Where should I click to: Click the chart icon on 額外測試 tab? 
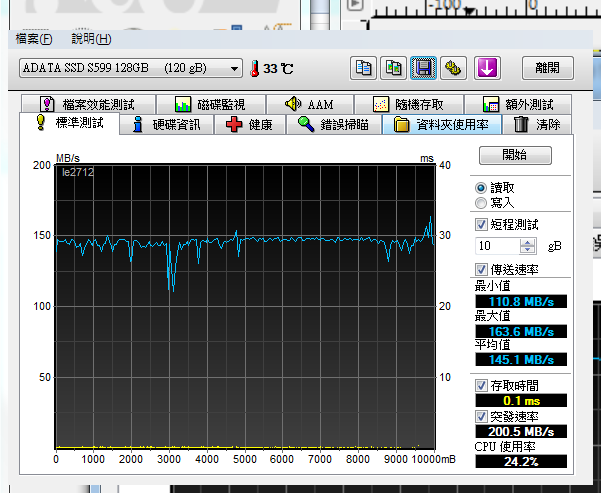point(491,104)
